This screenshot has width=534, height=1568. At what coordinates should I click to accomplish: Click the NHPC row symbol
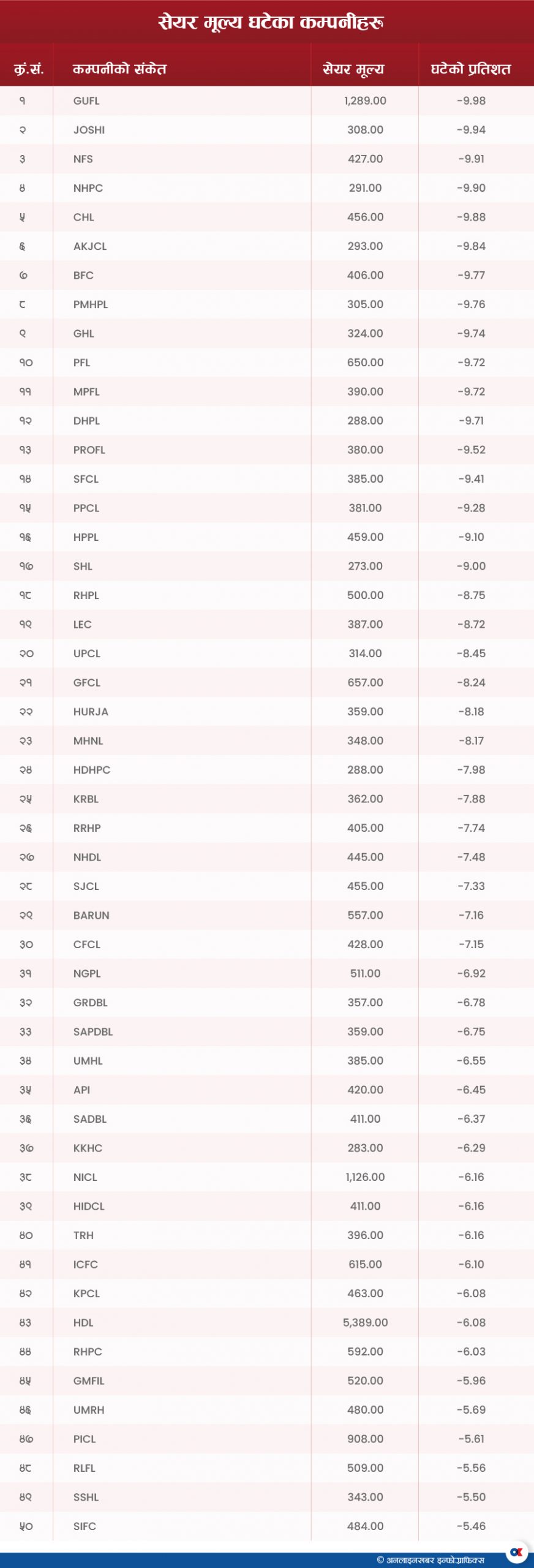point(88,188)
